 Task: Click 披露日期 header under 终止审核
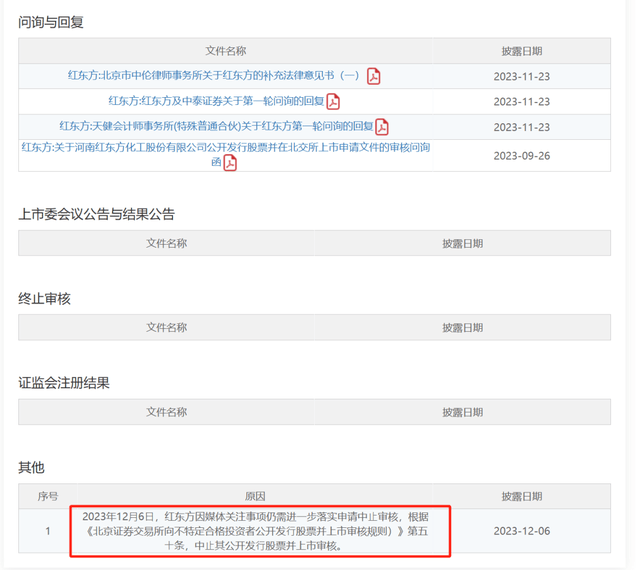(x=462, y=328)
